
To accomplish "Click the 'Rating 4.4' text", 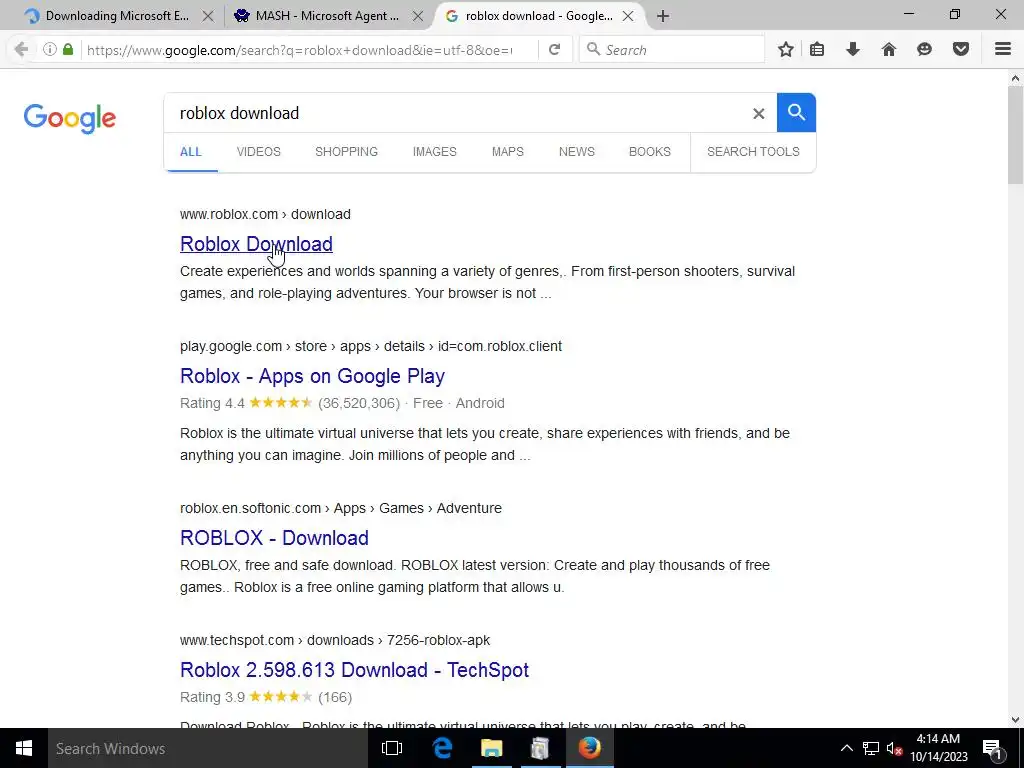I will pyautogui.click(x=212, y=404).
